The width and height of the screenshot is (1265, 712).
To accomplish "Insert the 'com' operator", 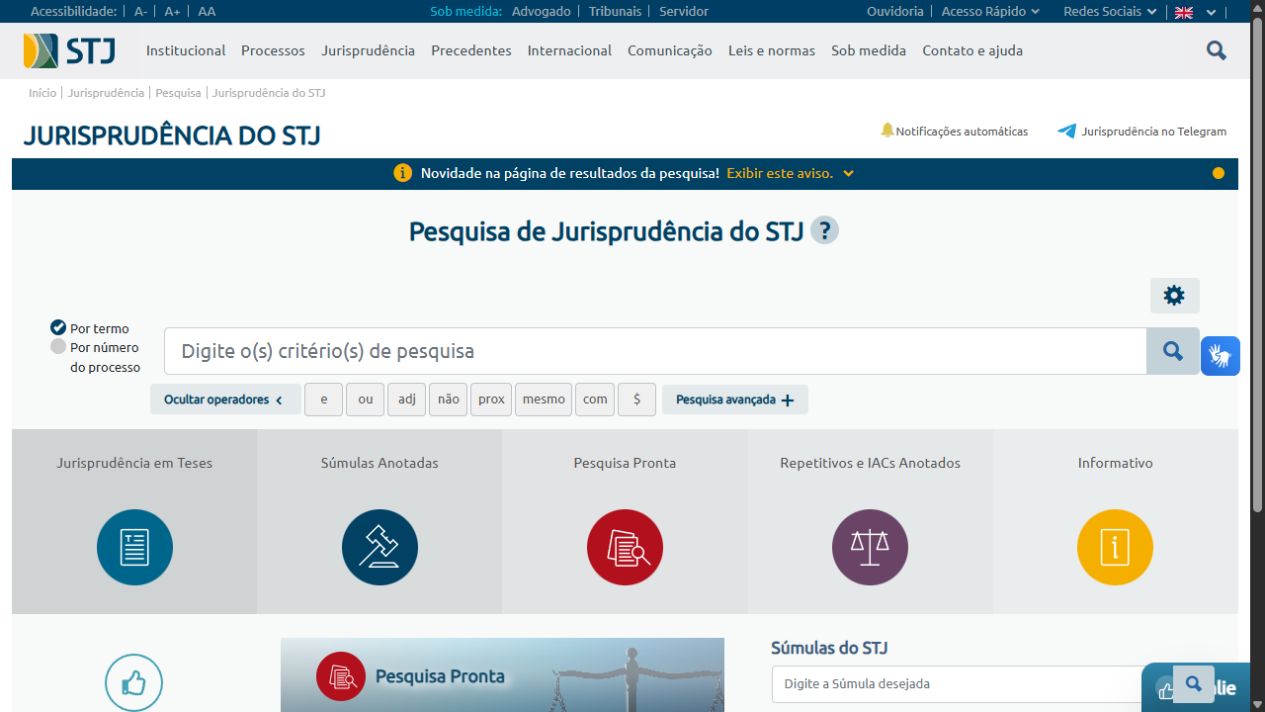I will click(595, 399).
